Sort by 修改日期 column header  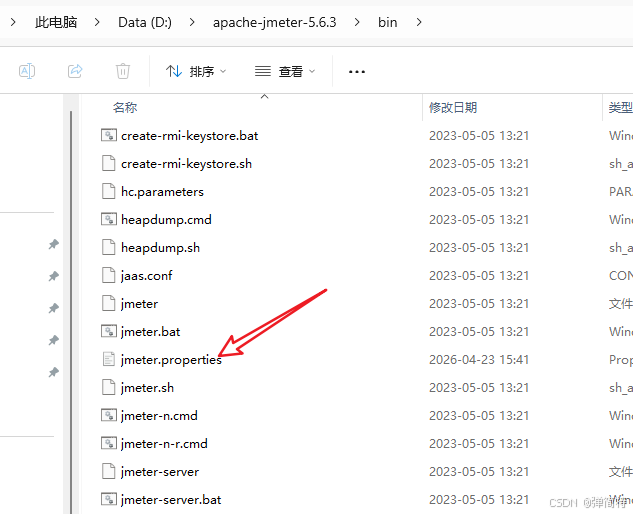pyautogui.click(x=453, y=107)
